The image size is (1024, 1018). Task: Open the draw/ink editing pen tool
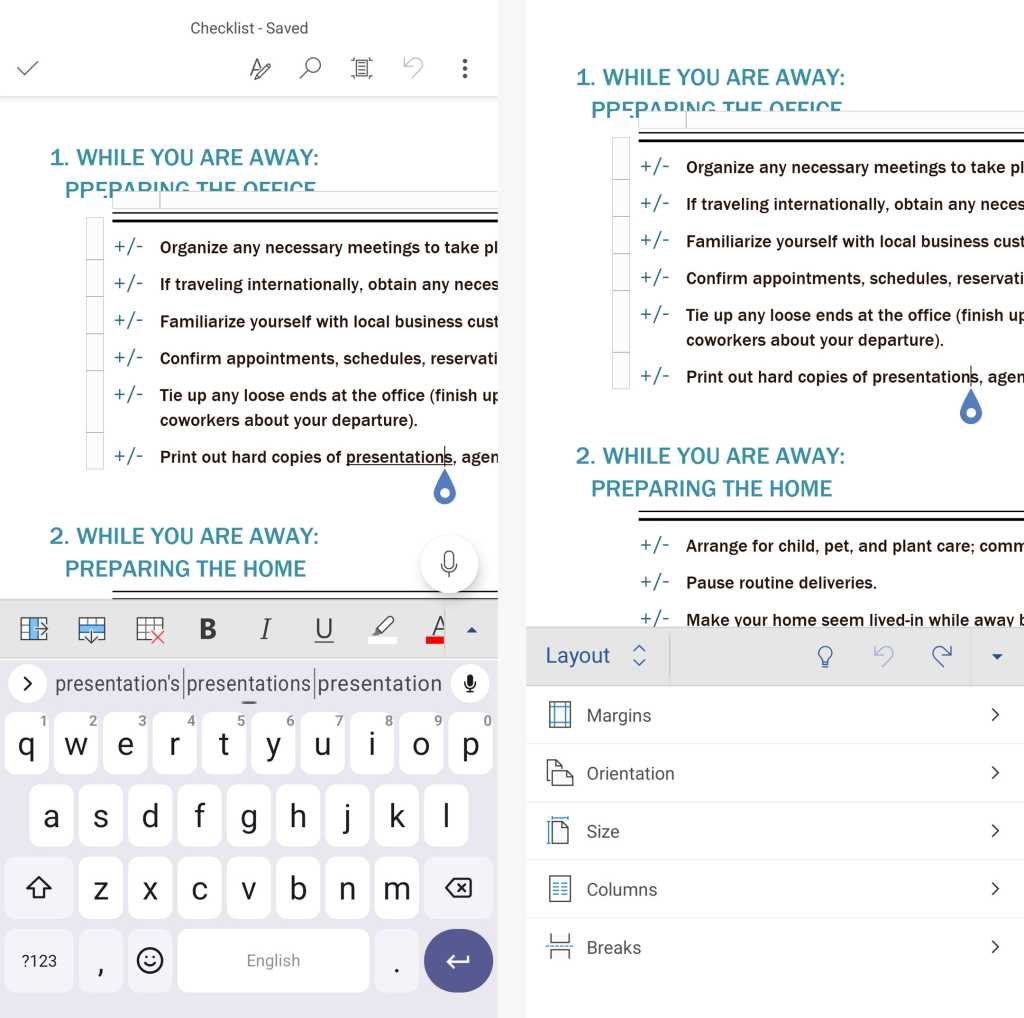click(x=260, y=68)
